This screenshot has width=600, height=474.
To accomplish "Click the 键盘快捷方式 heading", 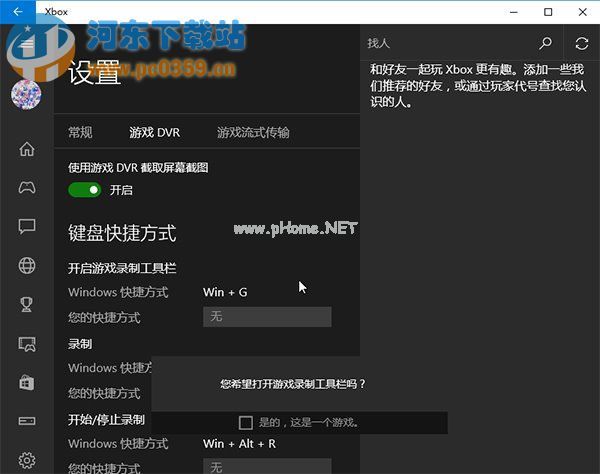I will click(x=122, y=233).
